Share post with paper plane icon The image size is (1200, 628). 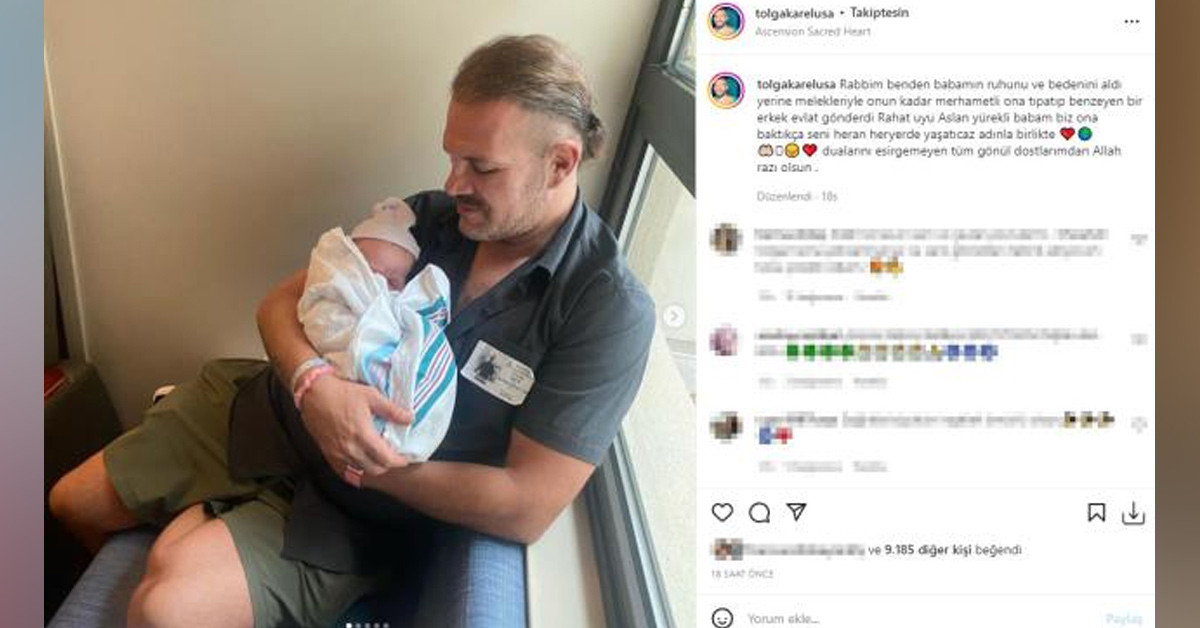point(796,512)
